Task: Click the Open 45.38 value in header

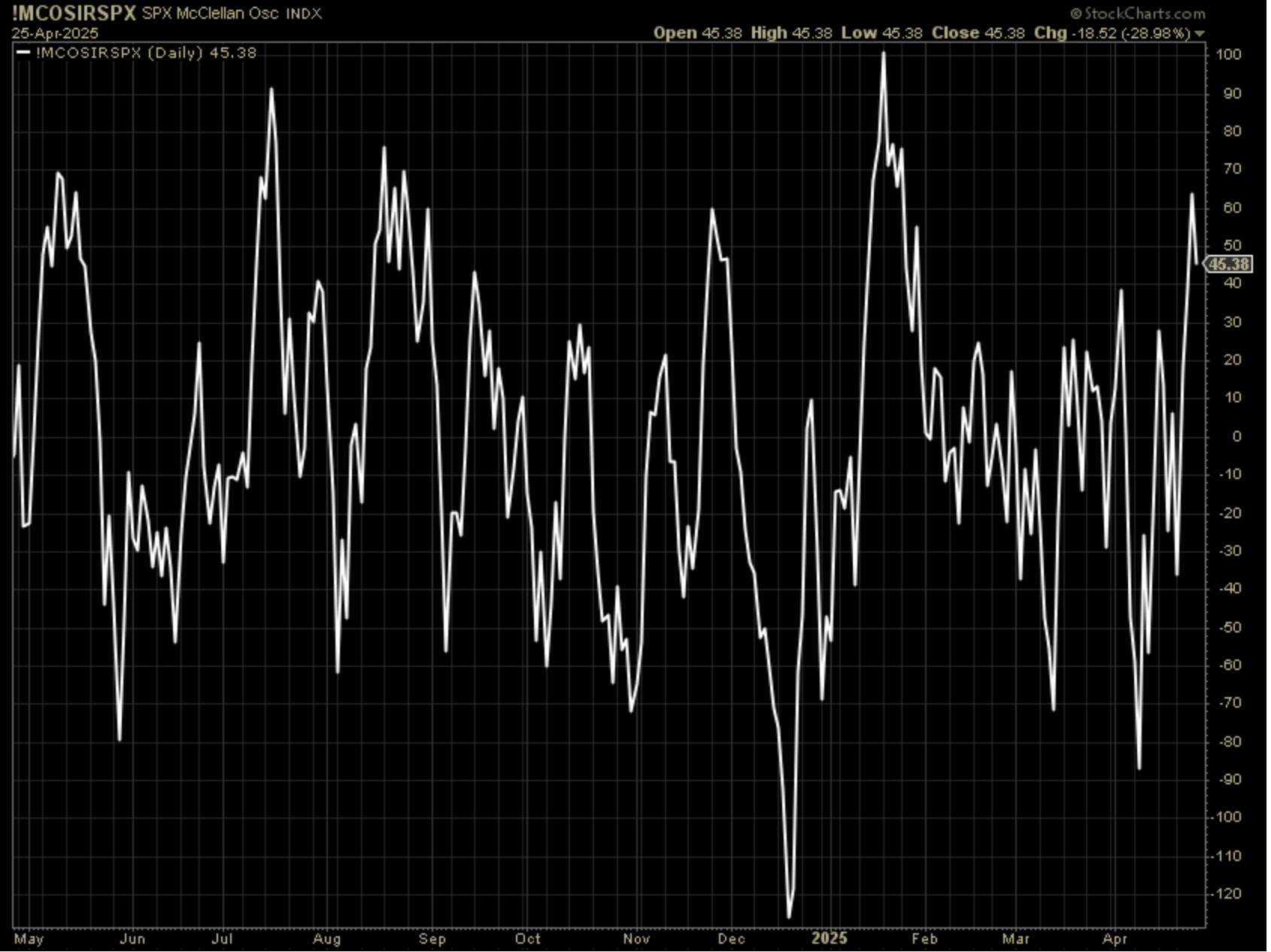Action: (697, 33)
